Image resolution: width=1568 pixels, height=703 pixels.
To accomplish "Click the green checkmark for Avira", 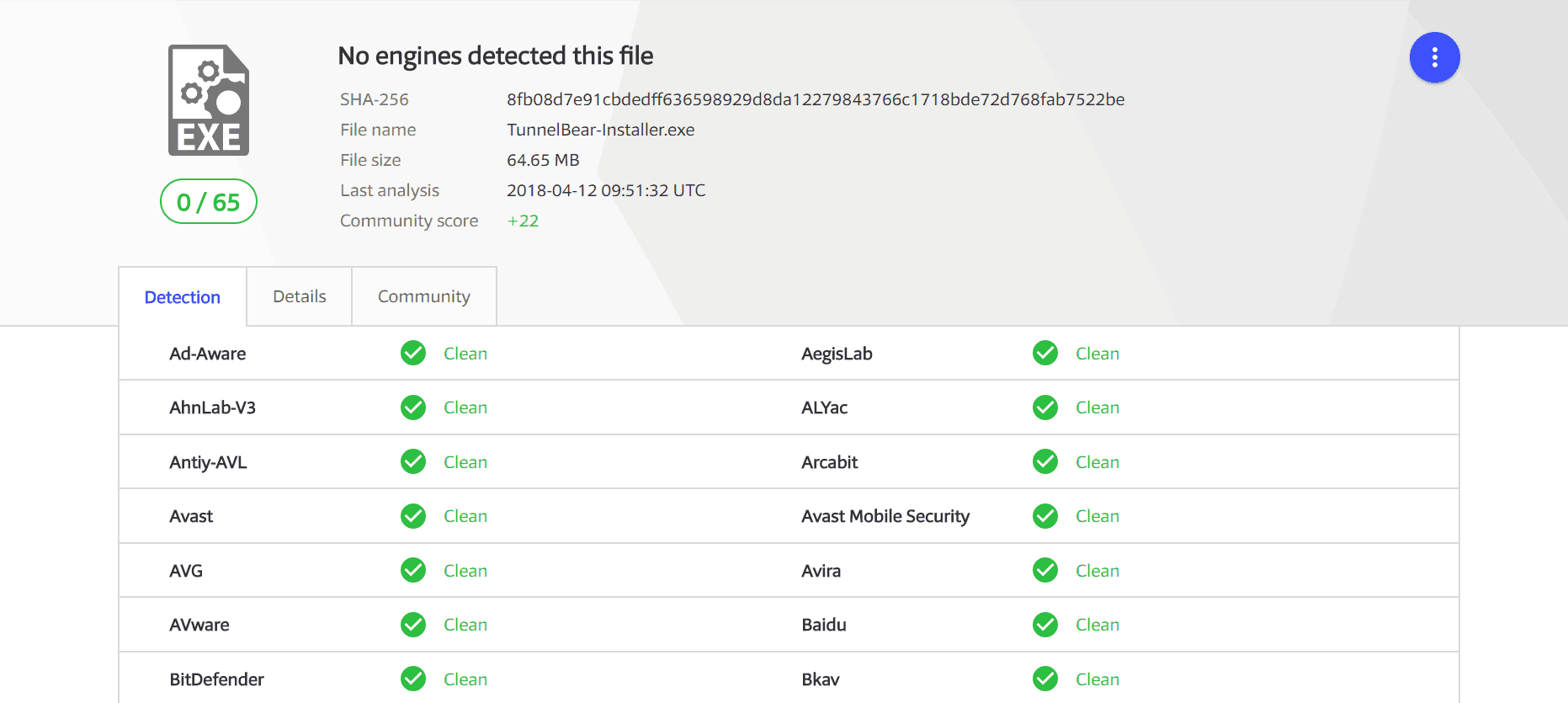I will [x=1045, y=570].
